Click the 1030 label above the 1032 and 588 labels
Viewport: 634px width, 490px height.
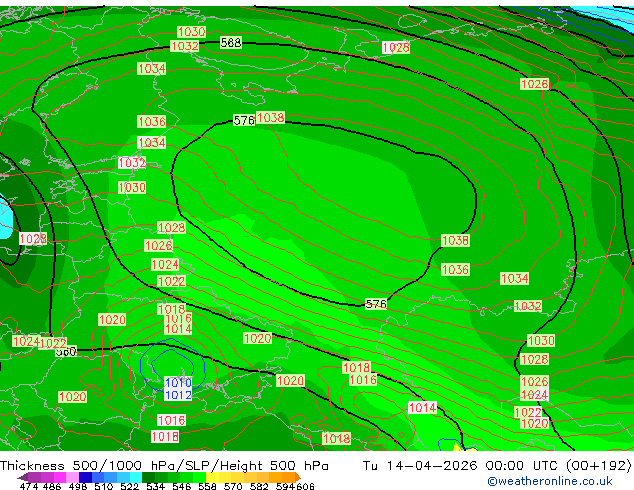coord(192,32)
